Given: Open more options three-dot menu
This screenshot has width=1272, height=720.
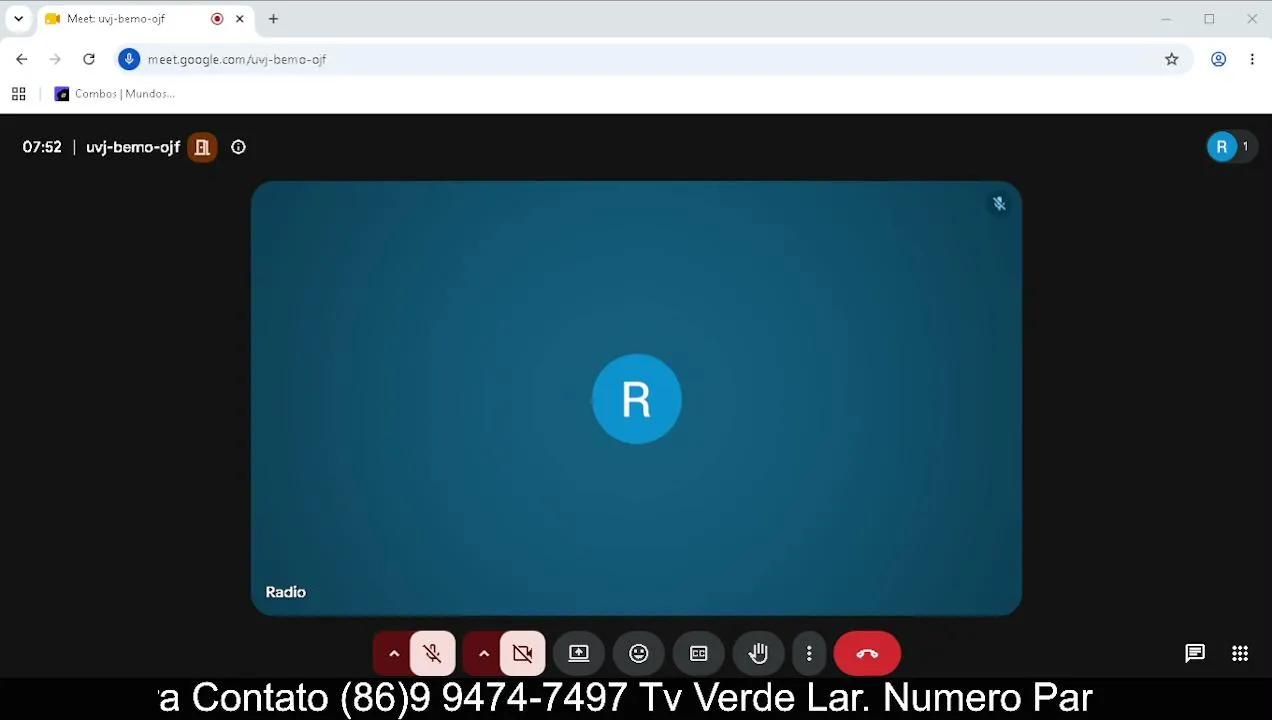Looking at the screenshot, I should pyautogui.click(x=809, y=654).
